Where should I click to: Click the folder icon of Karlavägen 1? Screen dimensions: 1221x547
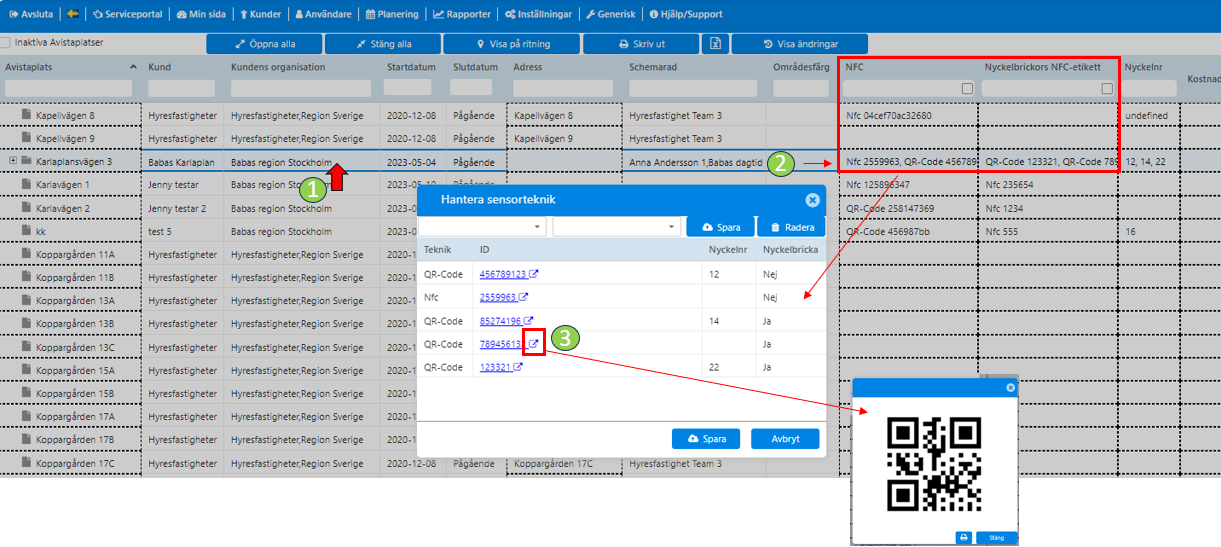pos(28,185)
